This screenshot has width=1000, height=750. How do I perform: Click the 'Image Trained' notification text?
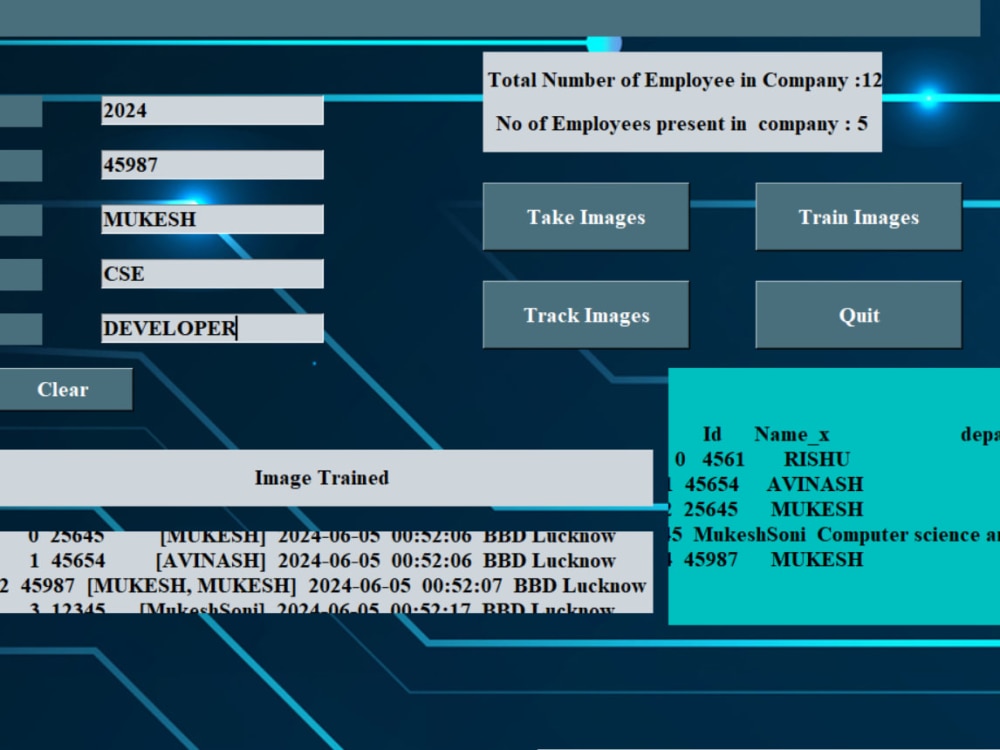(321, 478)
